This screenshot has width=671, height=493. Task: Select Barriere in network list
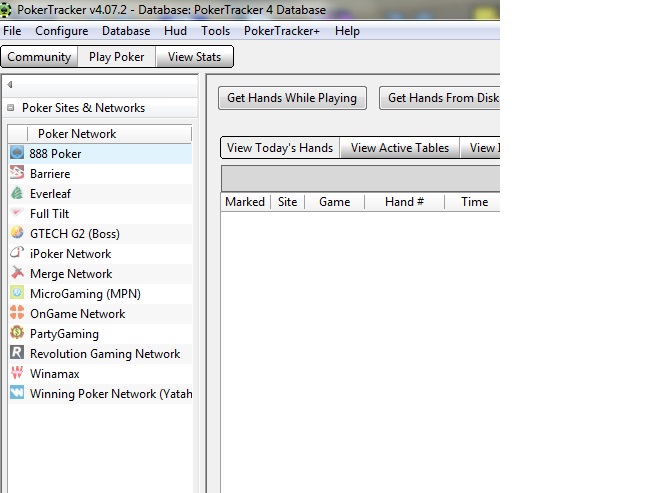point(101,174)
